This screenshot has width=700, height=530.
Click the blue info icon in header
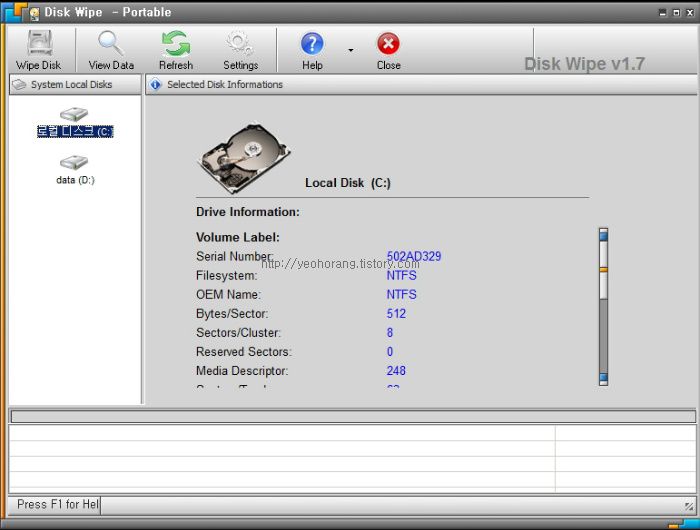(155, 84)
